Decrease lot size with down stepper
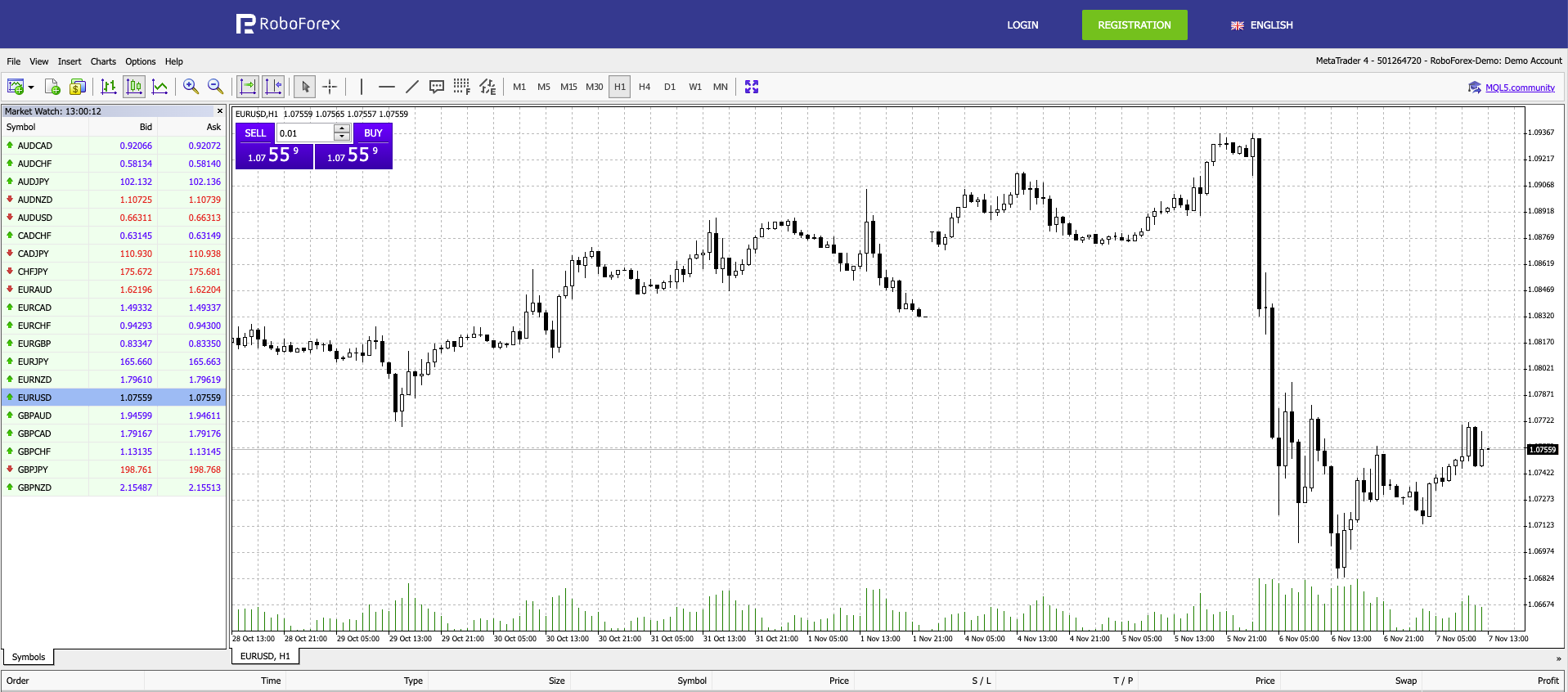Screen dimensions: 1568x692 342,137
